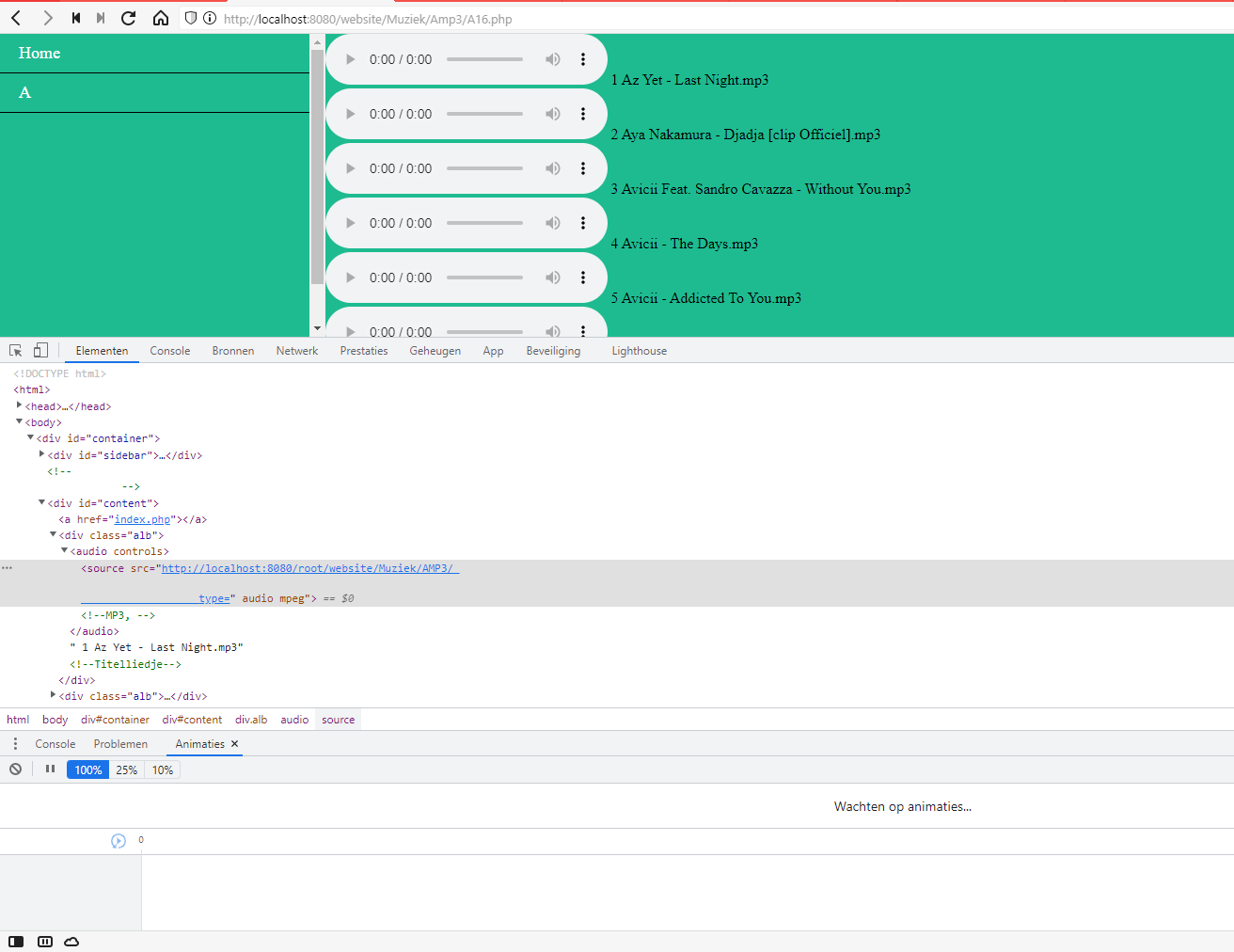Set animation speed to 25%

pyautogui.click(x=126, y=770)
